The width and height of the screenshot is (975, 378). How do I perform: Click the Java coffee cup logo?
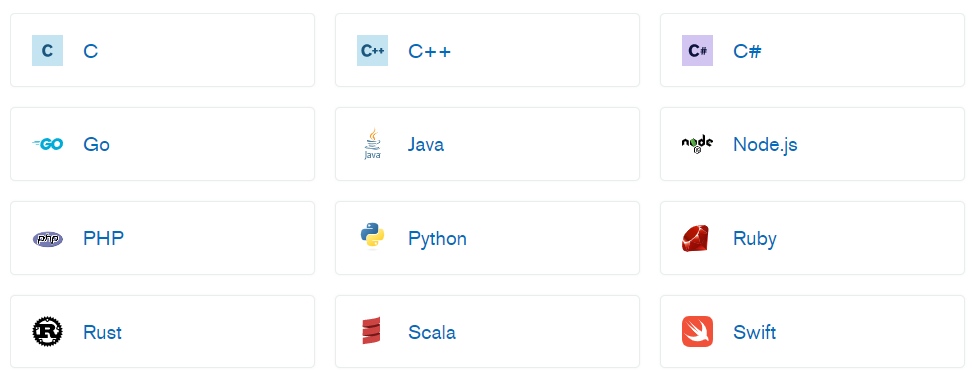click(x=372, y=144)
